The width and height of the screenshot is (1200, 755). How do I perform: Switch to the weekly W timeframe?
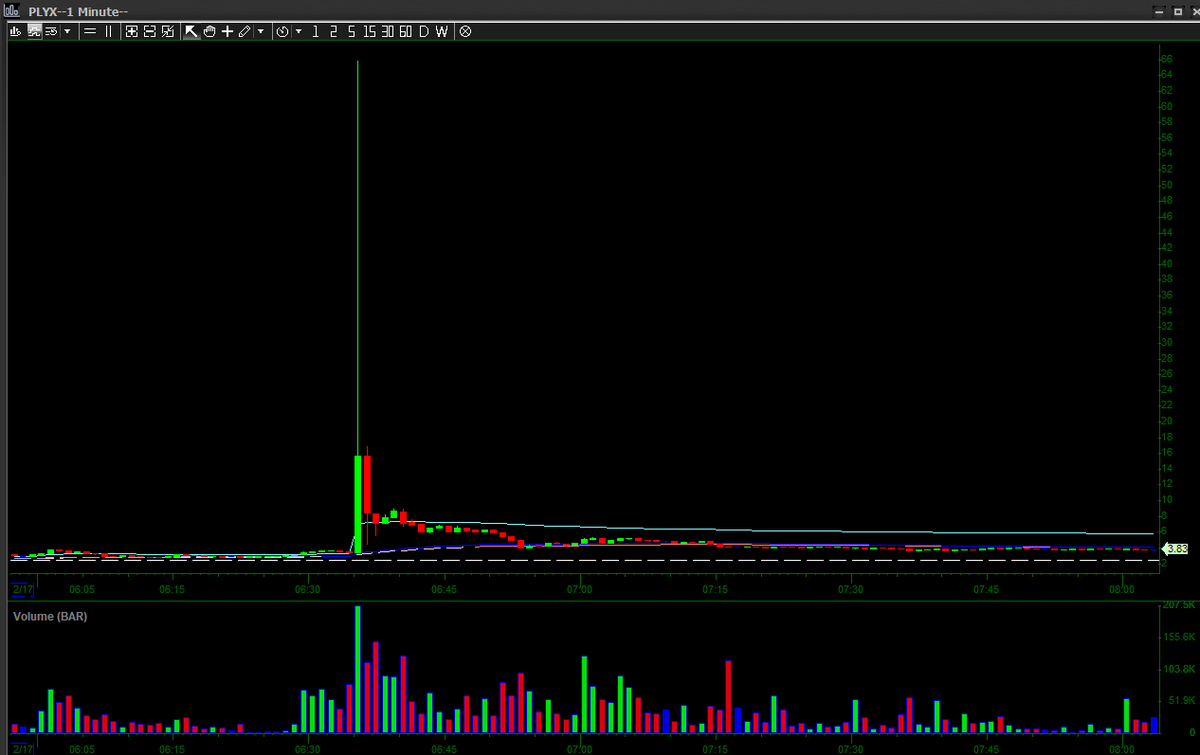pyautogui.click(x=441, y=31)
